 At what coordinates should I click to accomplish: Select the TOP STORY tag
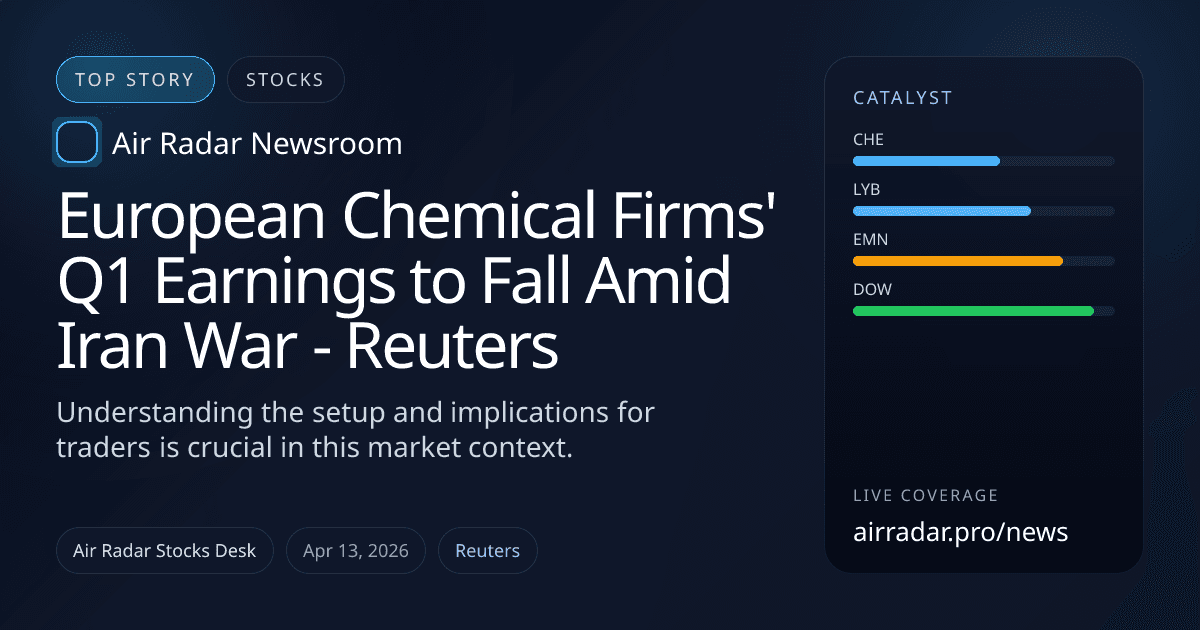pyautogui.click(x=135, y=80)
